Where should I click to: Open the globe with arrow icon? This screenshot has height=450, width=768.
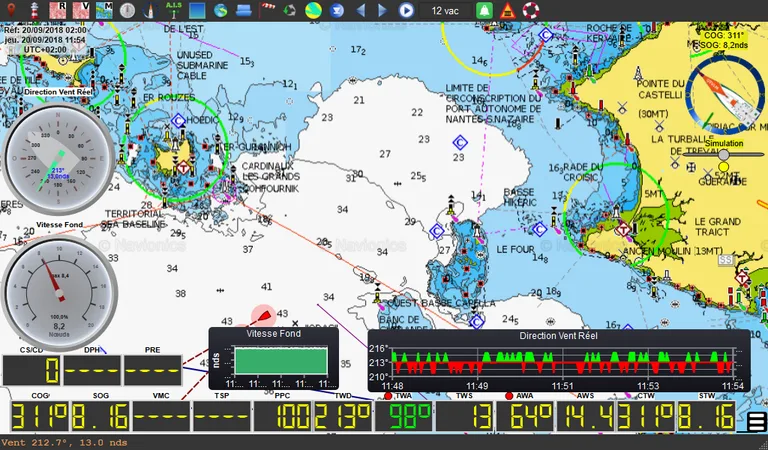coord(220,10)
